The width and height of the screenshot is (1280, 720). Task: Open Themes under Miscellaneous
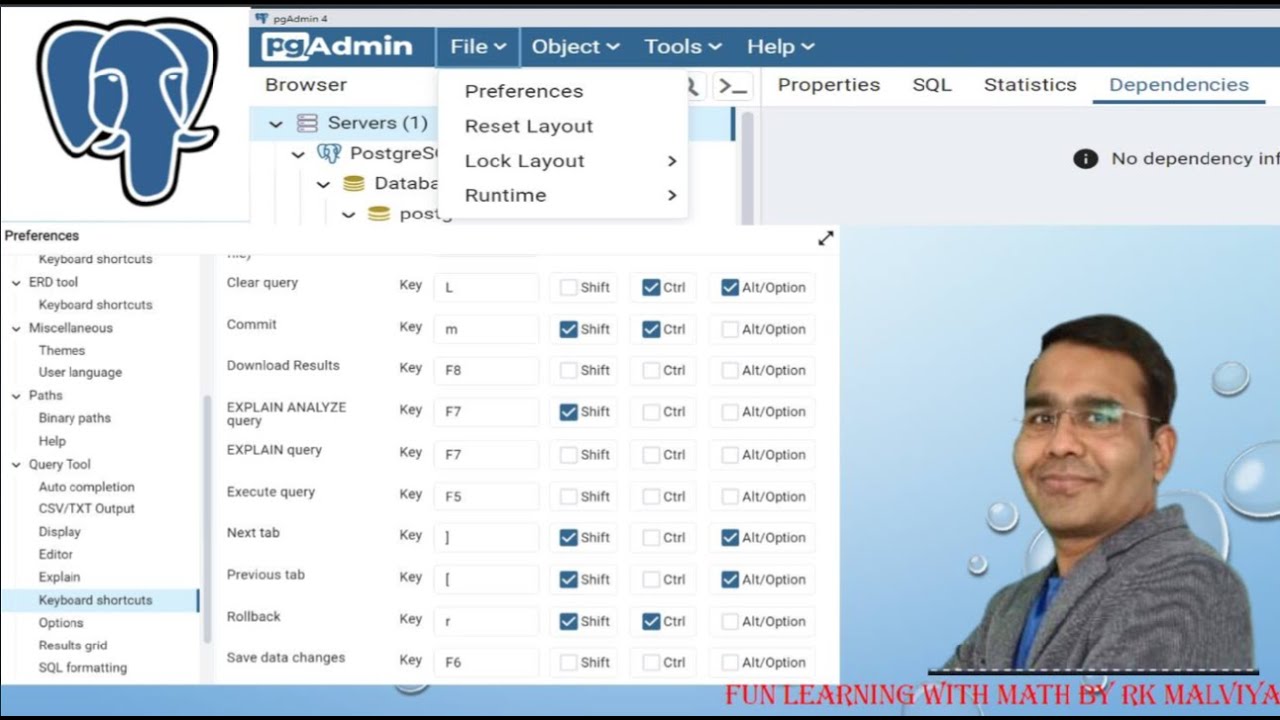pyautogui.click(x=62, y=350)
